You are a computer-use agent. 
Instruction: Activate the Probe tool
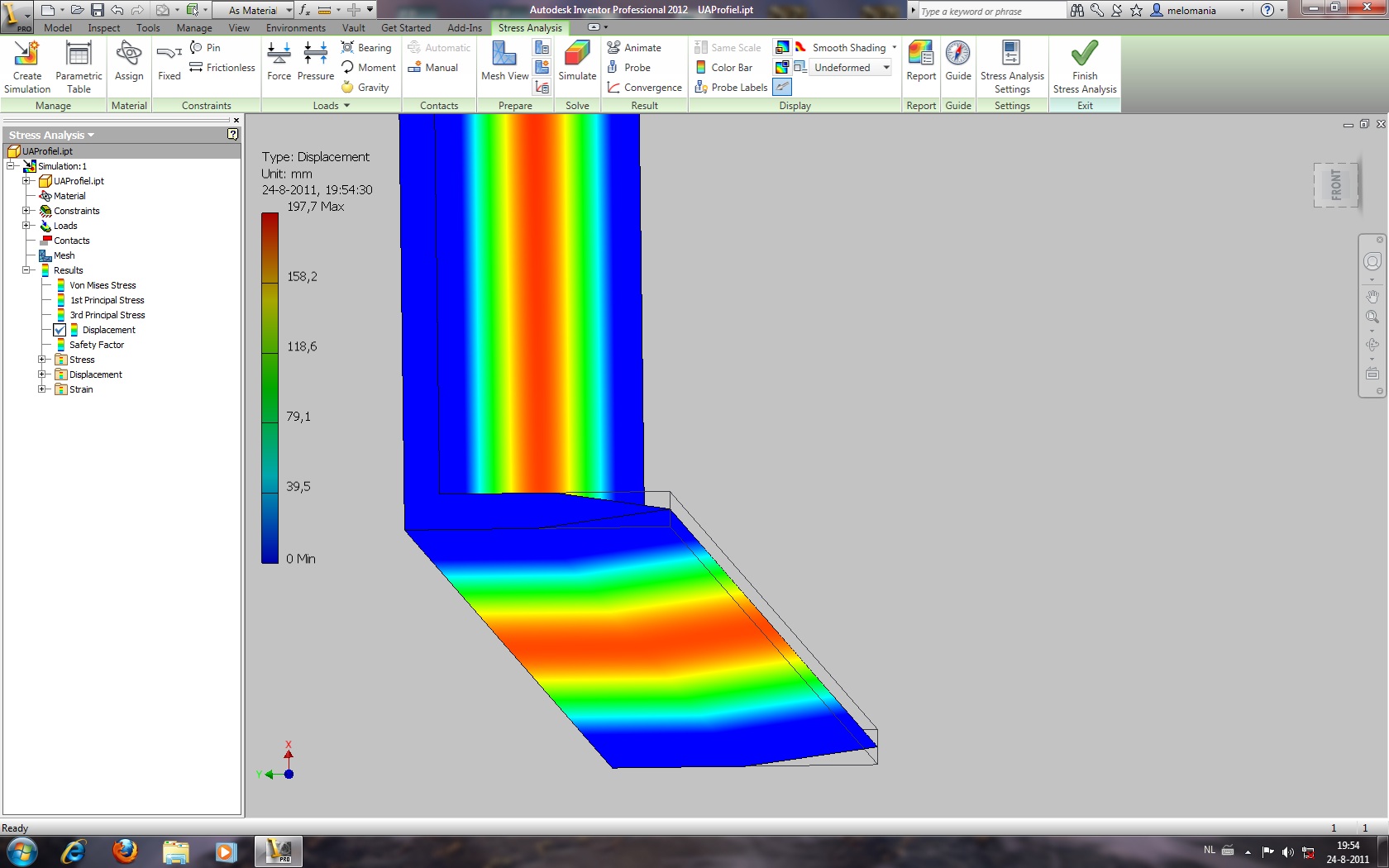[x=629, y=67]
